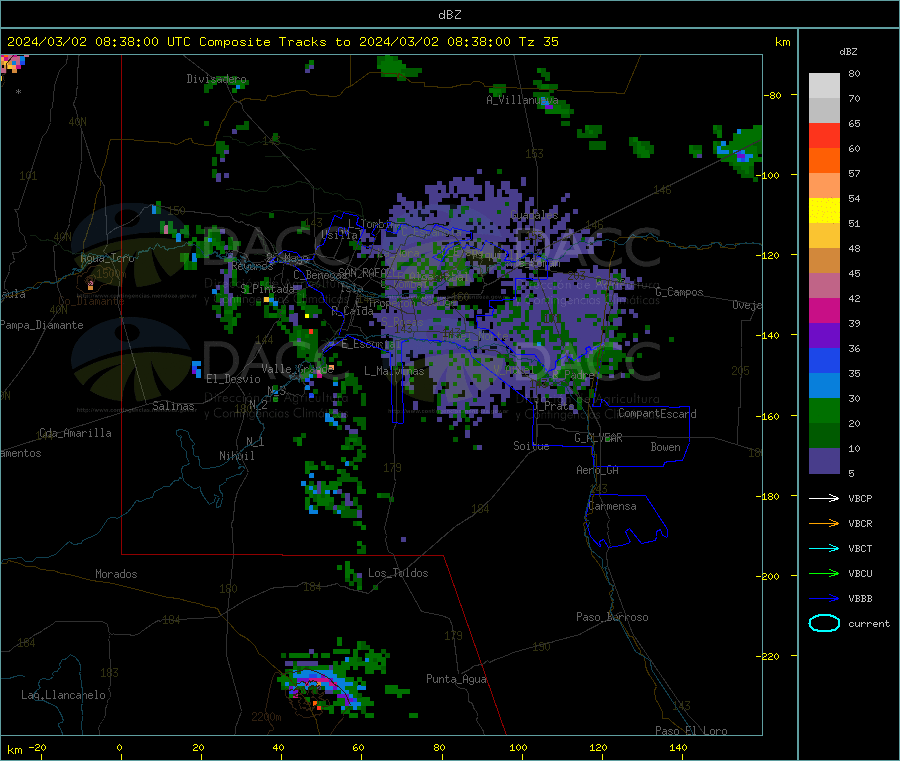Click the 'dBZ' title at the top
The width and height of the screenshot is (900, 761).
[449, 15]
